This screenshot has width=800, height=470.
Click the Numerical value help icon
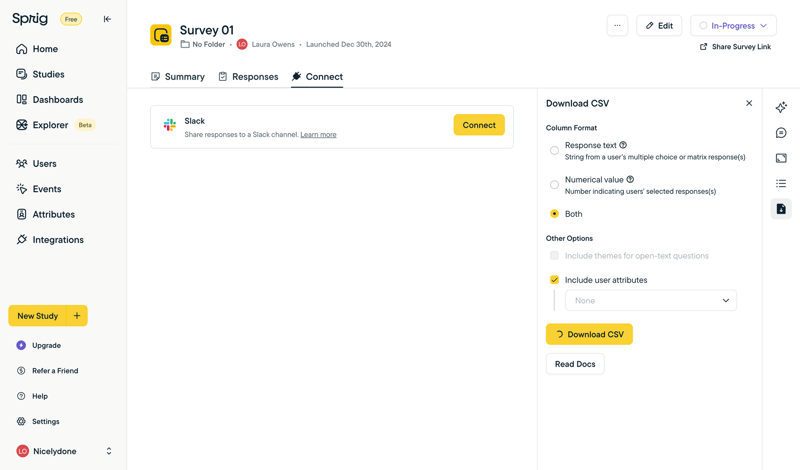[630, 179]
